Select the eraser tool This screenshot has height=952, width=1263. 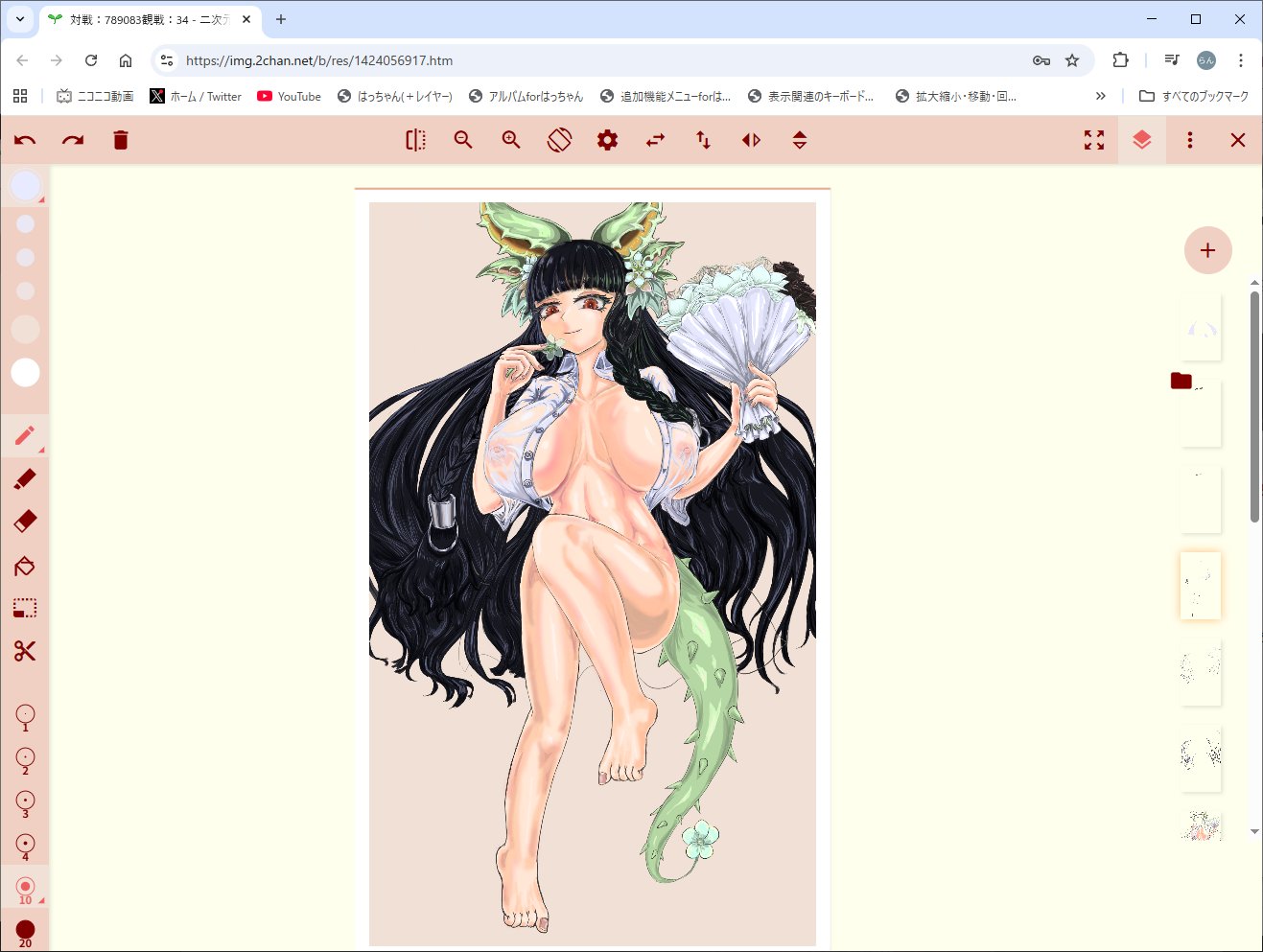coord(25,521)
